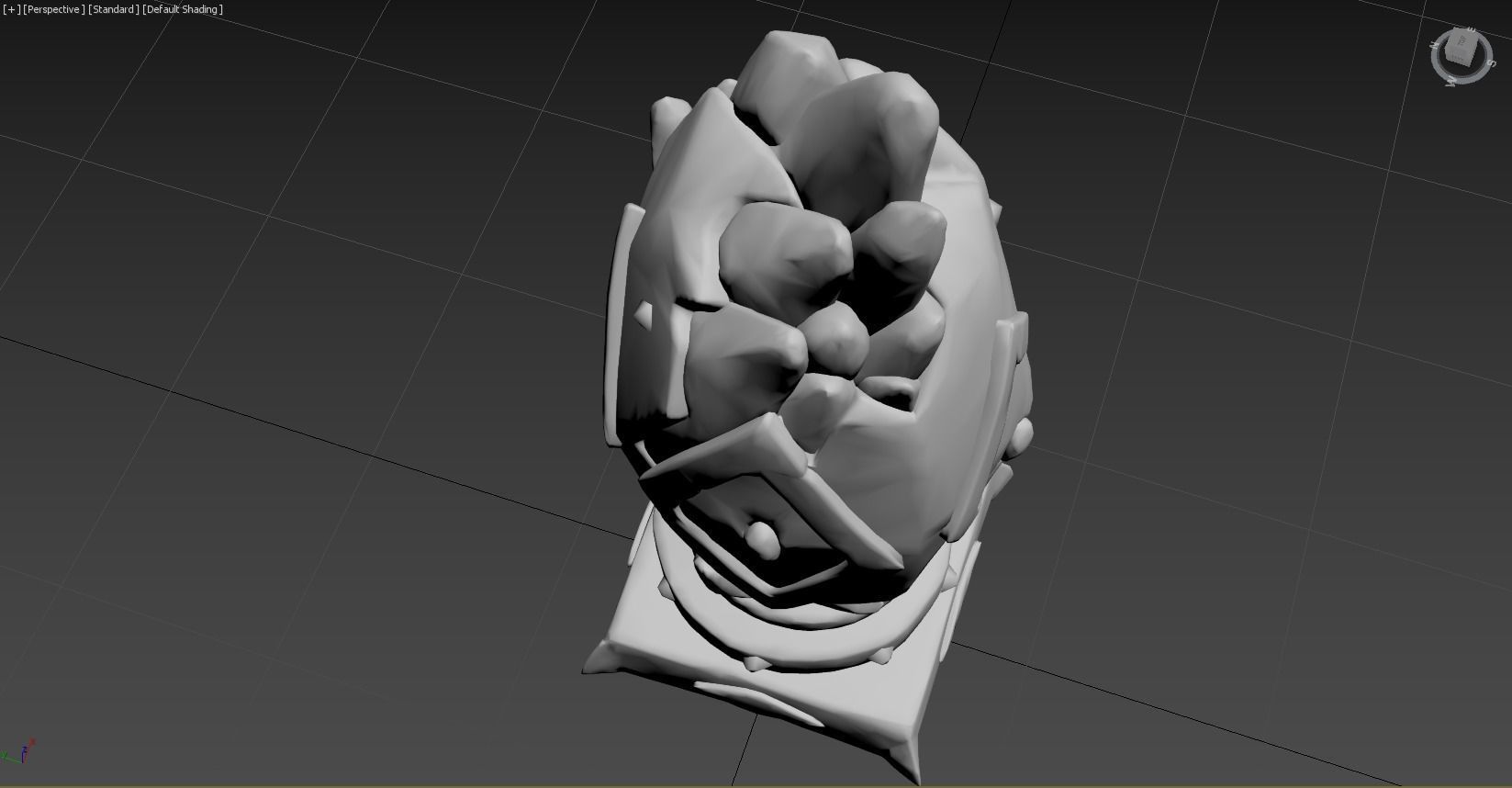Open the Standard quality label menu
The height and width of the screenshot is (788, 1512).
point(114,9)
